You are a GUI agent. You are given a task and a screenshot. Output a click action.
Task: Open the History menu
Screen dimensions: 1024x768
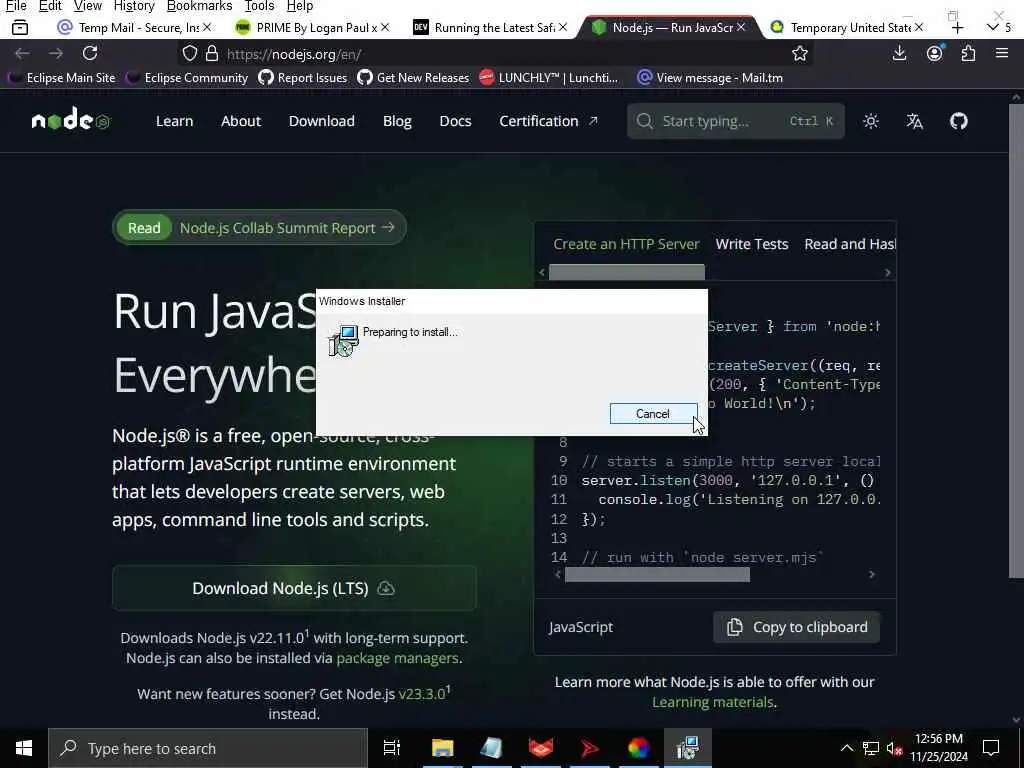click(133, 6)
